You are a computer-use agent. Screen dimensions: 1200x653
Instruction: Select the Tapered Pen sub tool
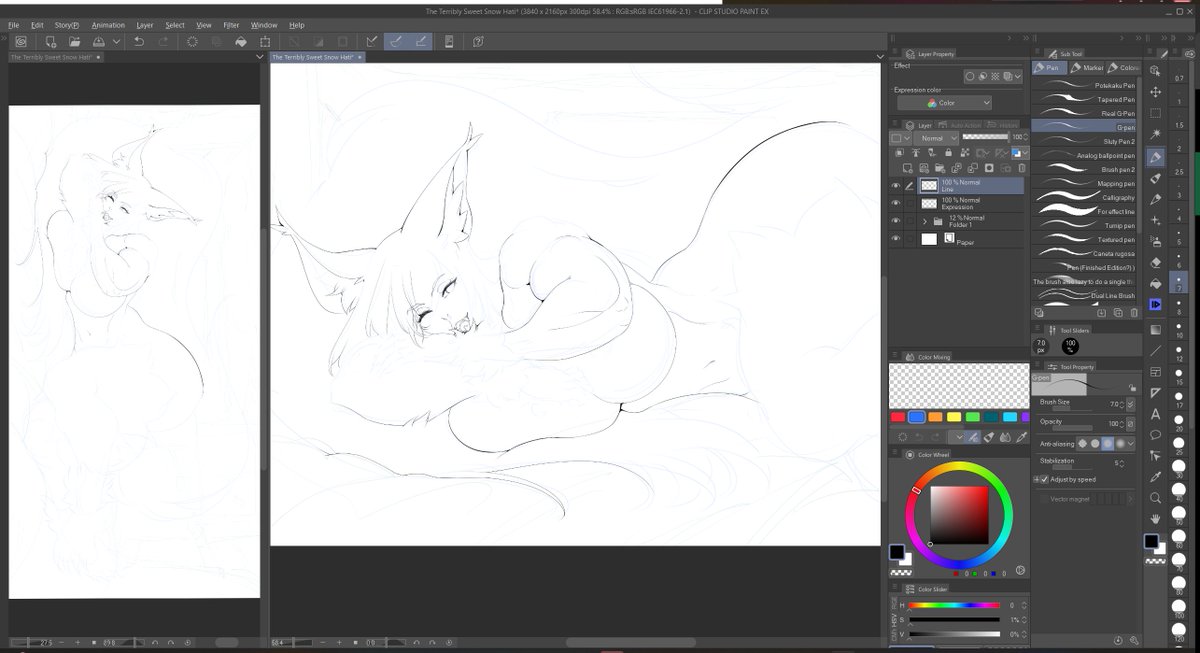[x=1084, y=99]
